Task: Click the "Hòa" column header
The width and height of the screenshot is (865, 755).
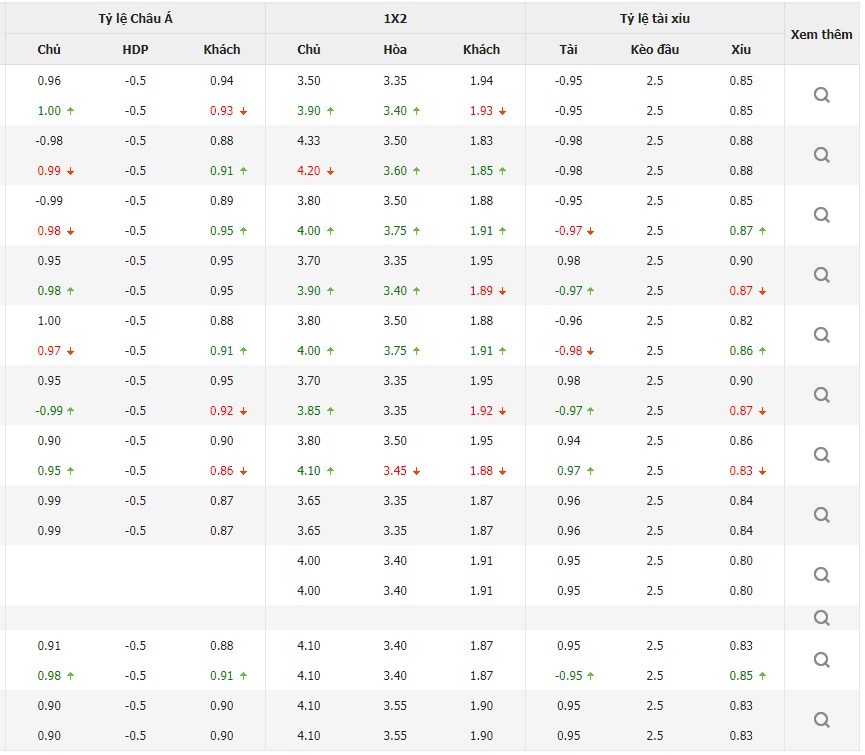Action: click(395, 49)
